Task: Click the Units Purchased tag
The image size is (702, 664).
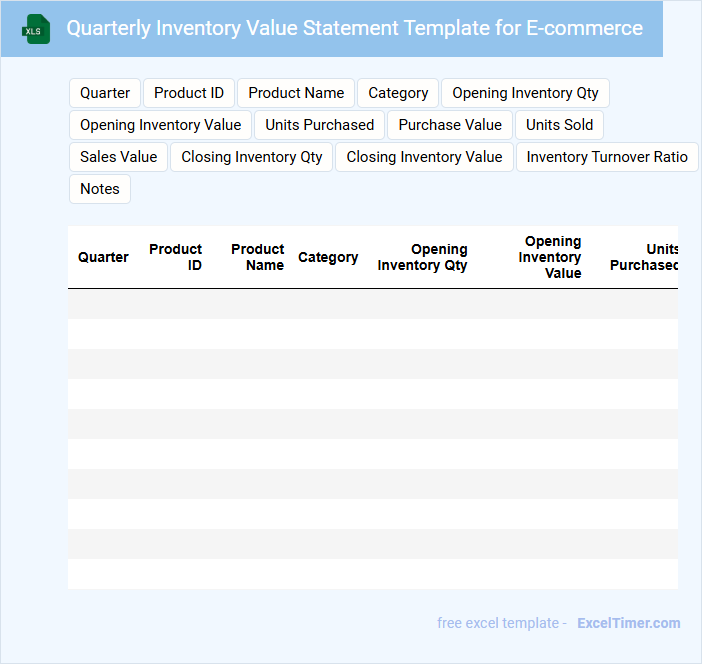Action: pyautogui.click(x=319, y=125)
